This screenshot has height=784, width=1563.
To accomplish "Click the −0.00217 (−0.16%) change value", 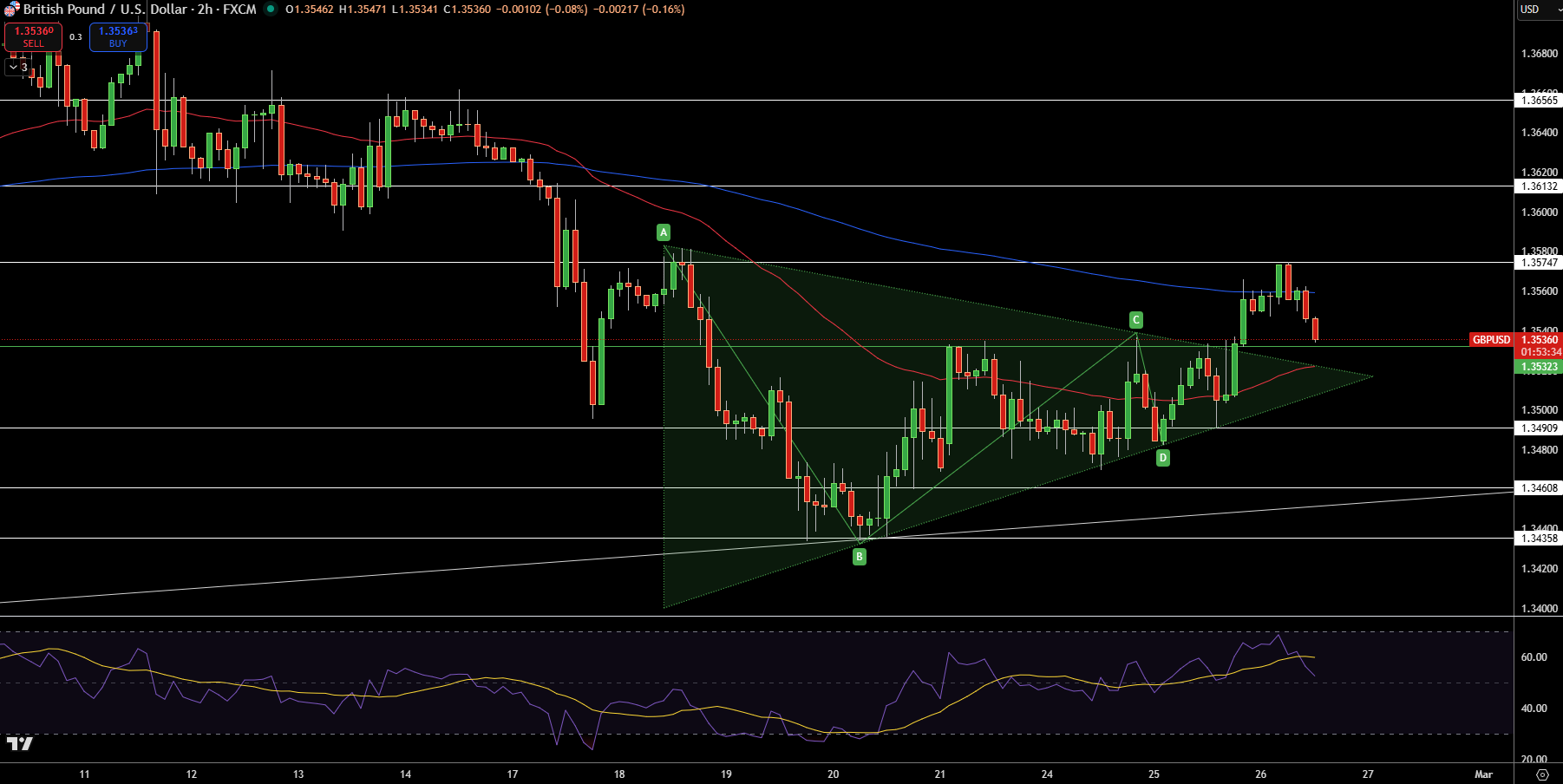I will pyautogui.click(x=638, y=10).
